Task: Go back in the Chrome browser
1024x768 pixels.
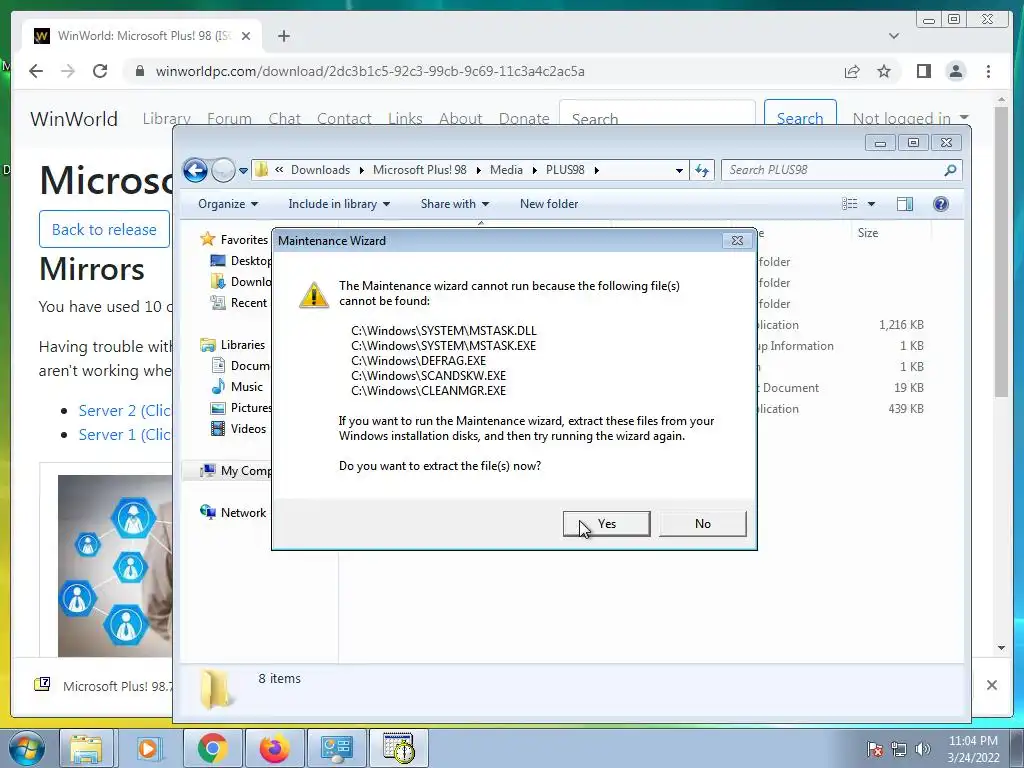Action: click(x=36, y=71)
